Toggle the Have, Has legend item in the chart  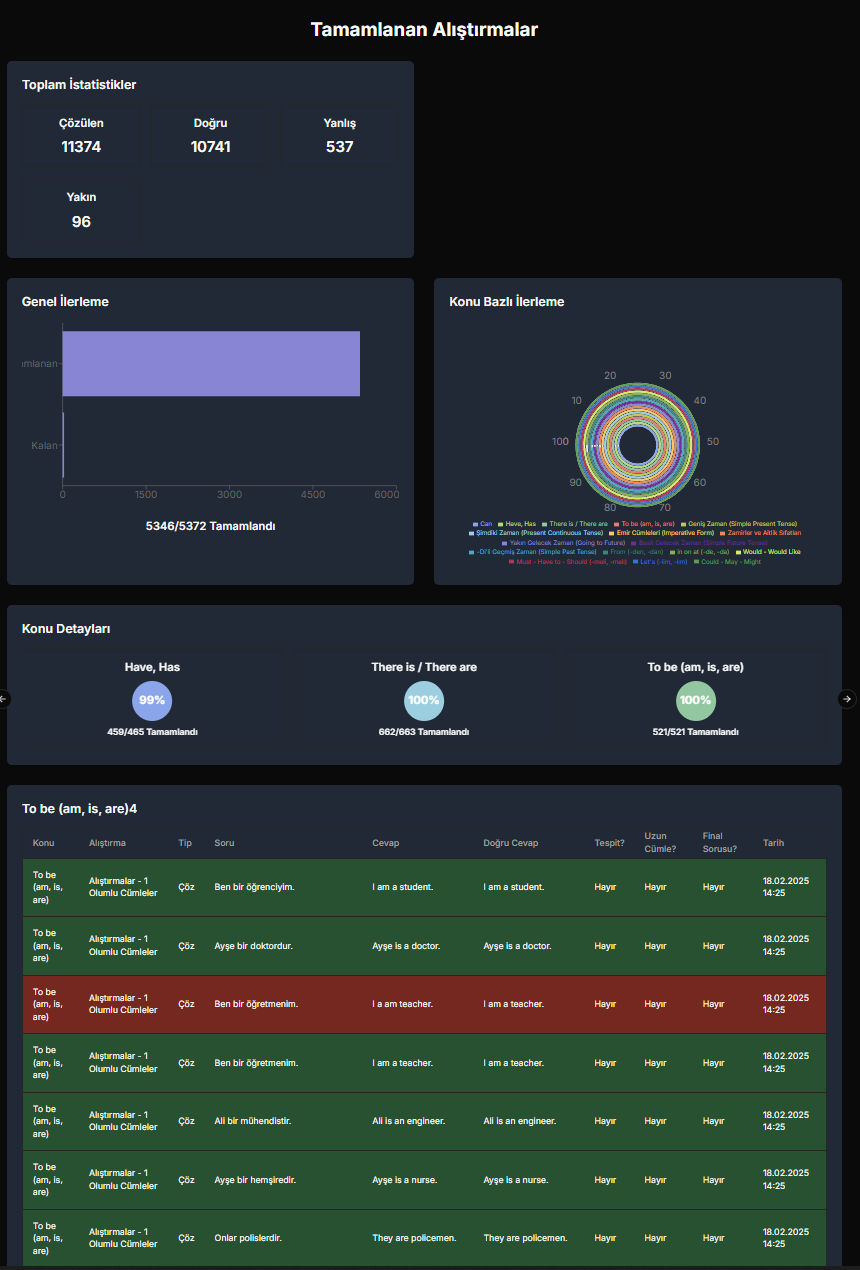tap(517, 524)
